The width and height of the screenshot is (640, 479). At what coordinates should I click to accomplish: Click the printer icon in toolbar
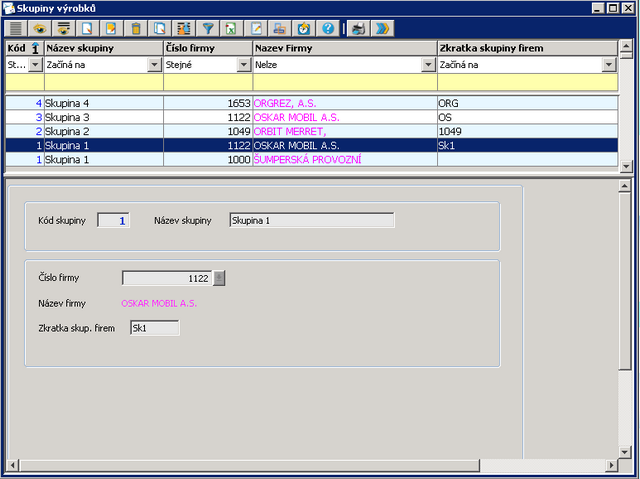280,28
